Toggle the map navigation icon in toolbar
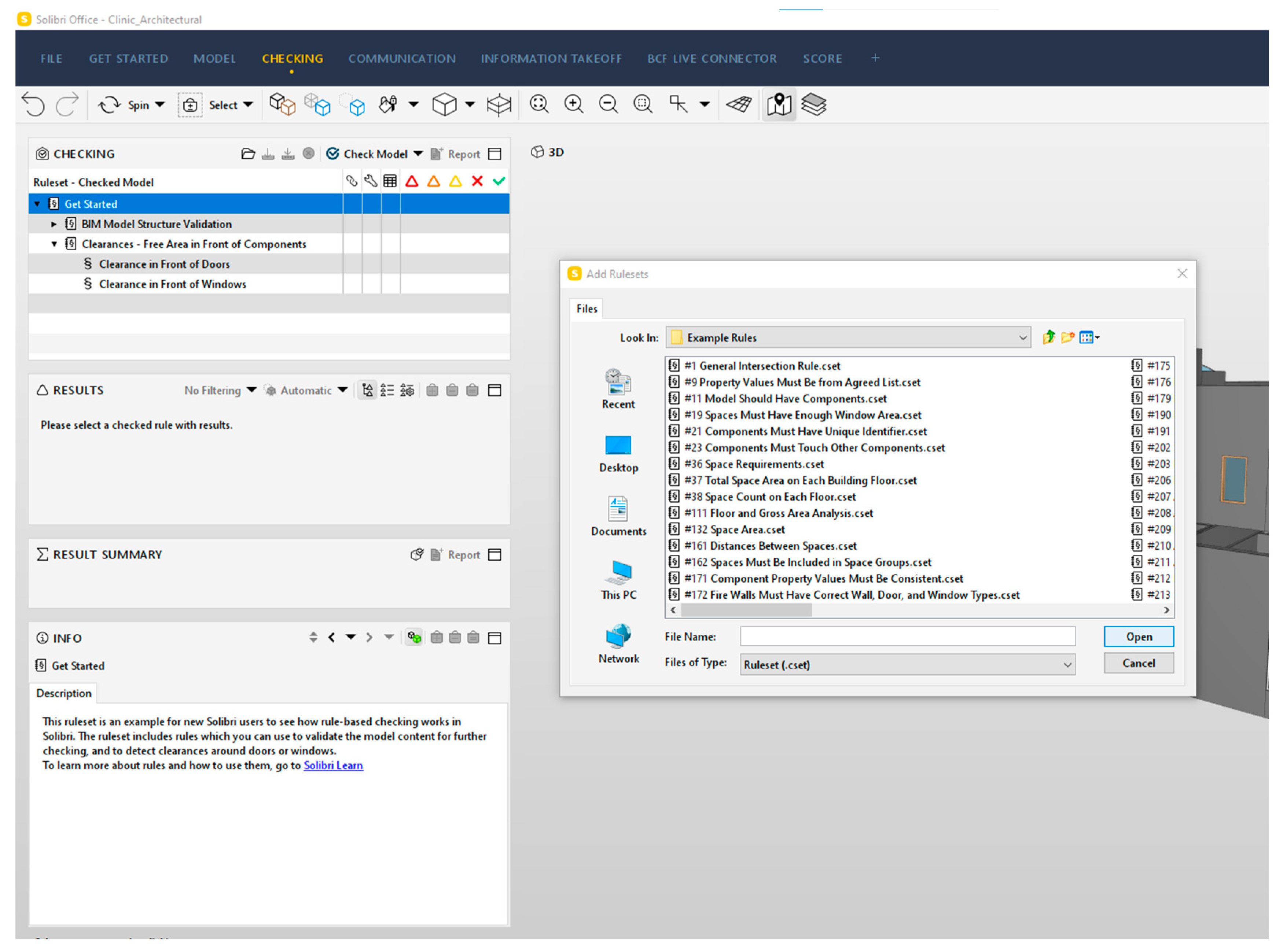Screen dimensions: 1283x952 click(x=779, y=104)
